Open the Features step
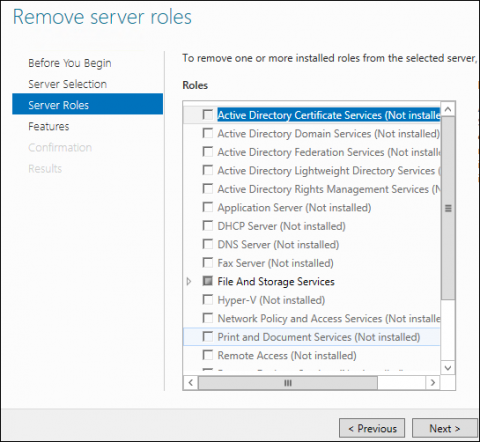 (x=49, y=126)
